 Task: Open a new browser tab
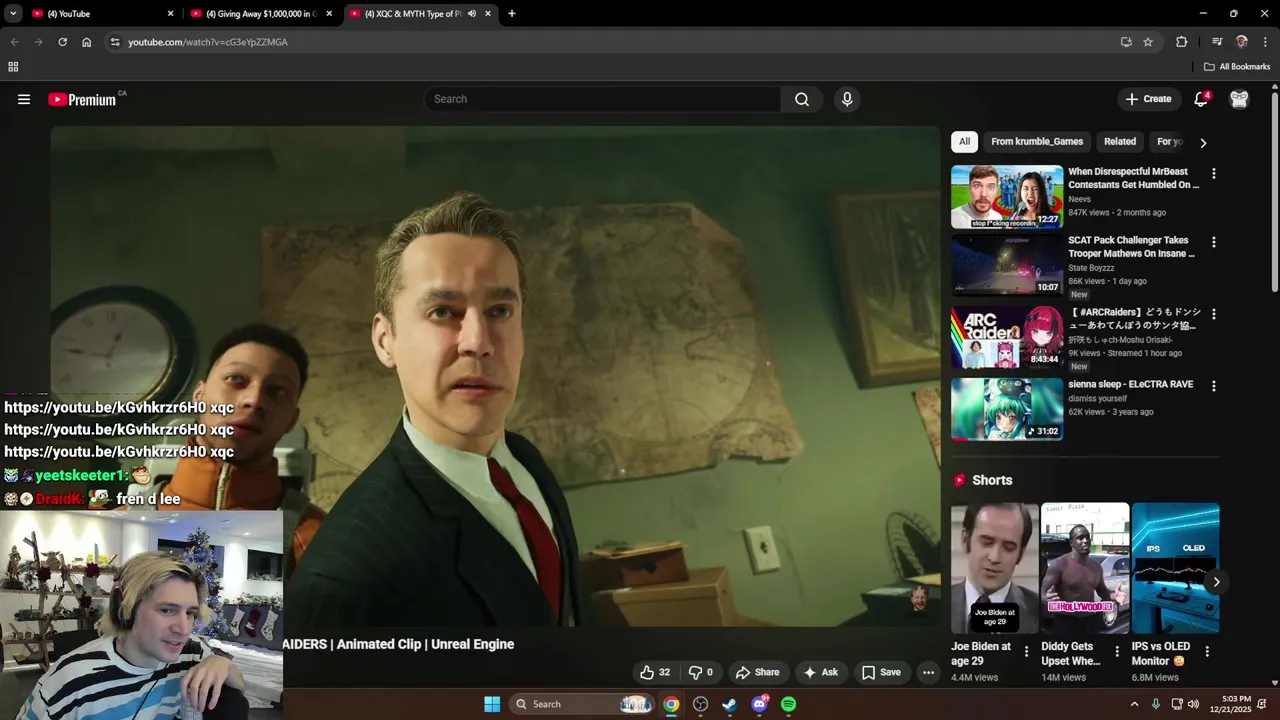(512, 14)
